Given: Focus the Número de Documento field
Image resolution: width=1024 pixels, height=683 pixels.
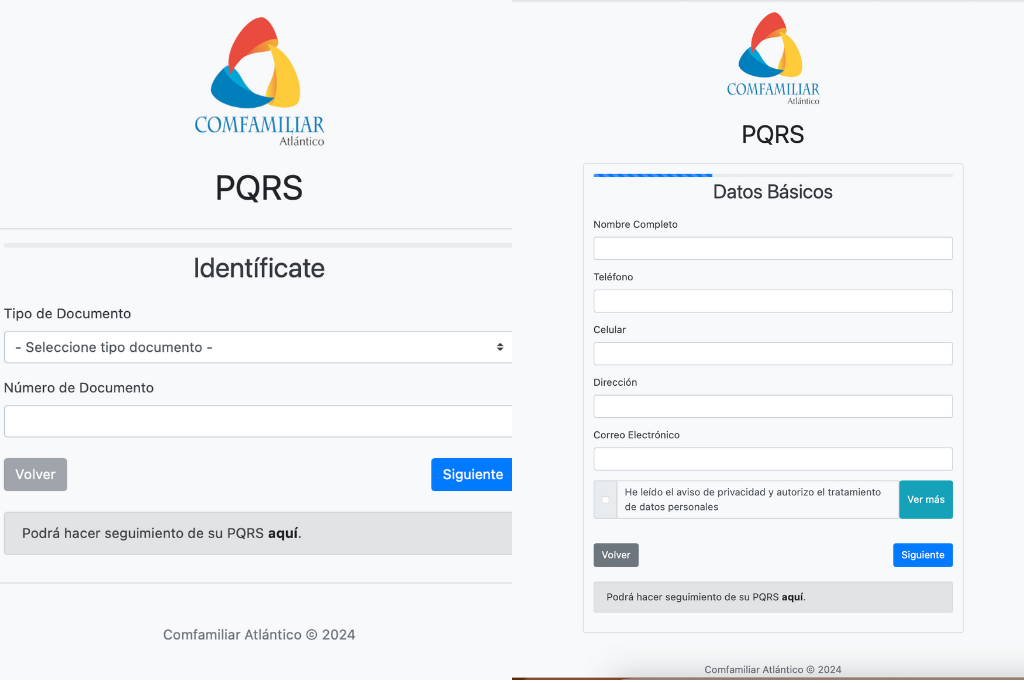Looking at the screenshot, I should 258,421.
